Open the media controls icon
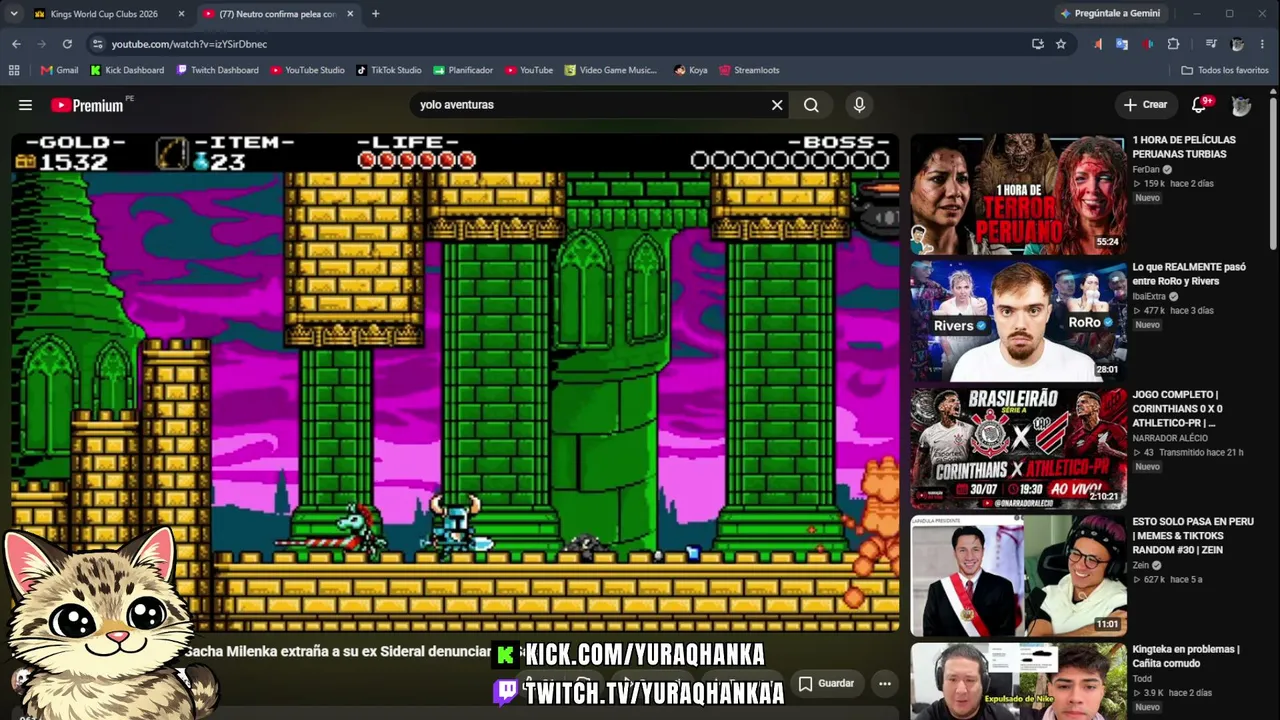The image size is (1280, 720). click(1211, 44)
